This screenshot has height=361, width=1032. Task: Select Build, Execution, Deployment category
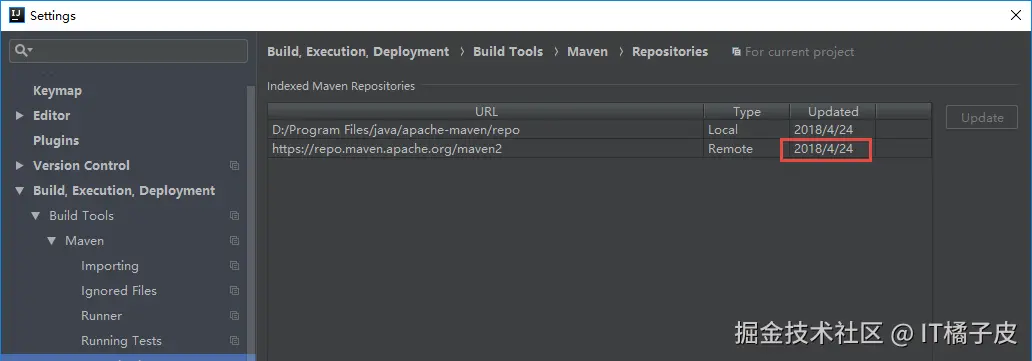[124, 190]
